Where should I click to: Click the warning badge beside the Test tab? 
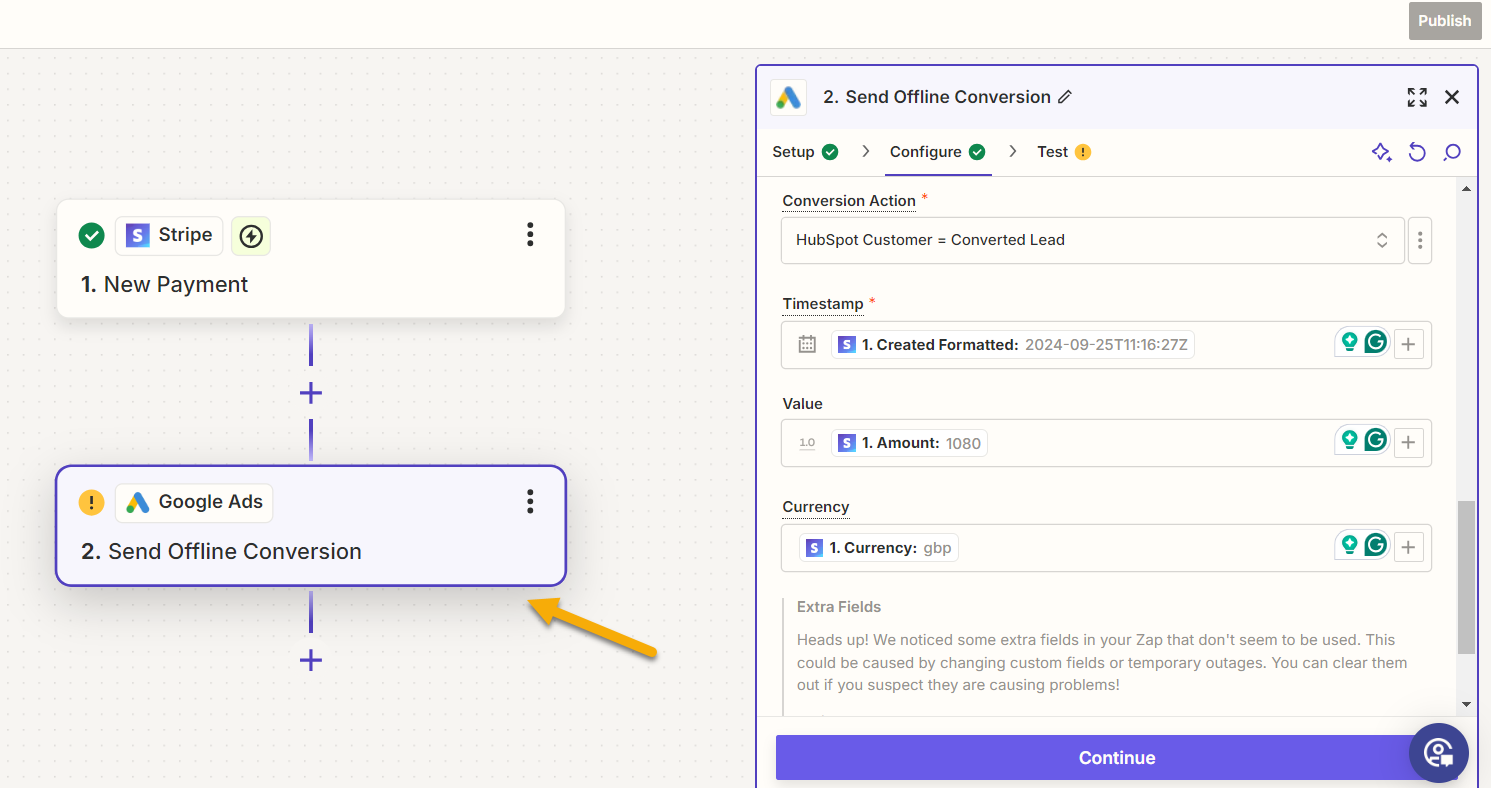pos(1083,152)
